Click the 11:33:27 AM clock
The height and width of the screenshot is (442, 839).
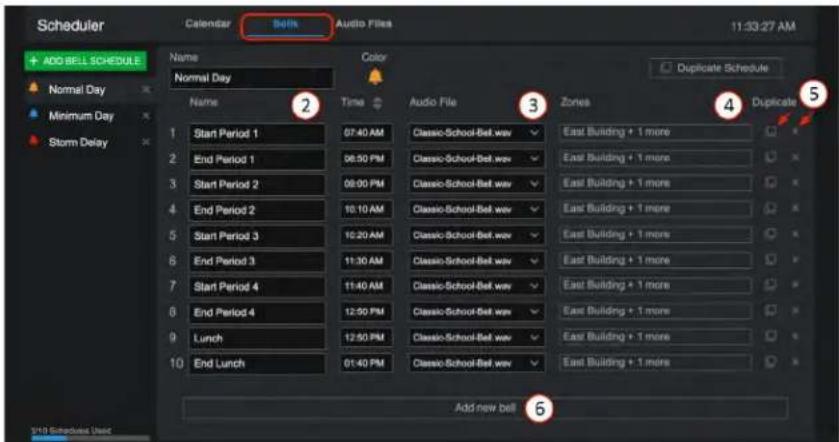(763, 26)
